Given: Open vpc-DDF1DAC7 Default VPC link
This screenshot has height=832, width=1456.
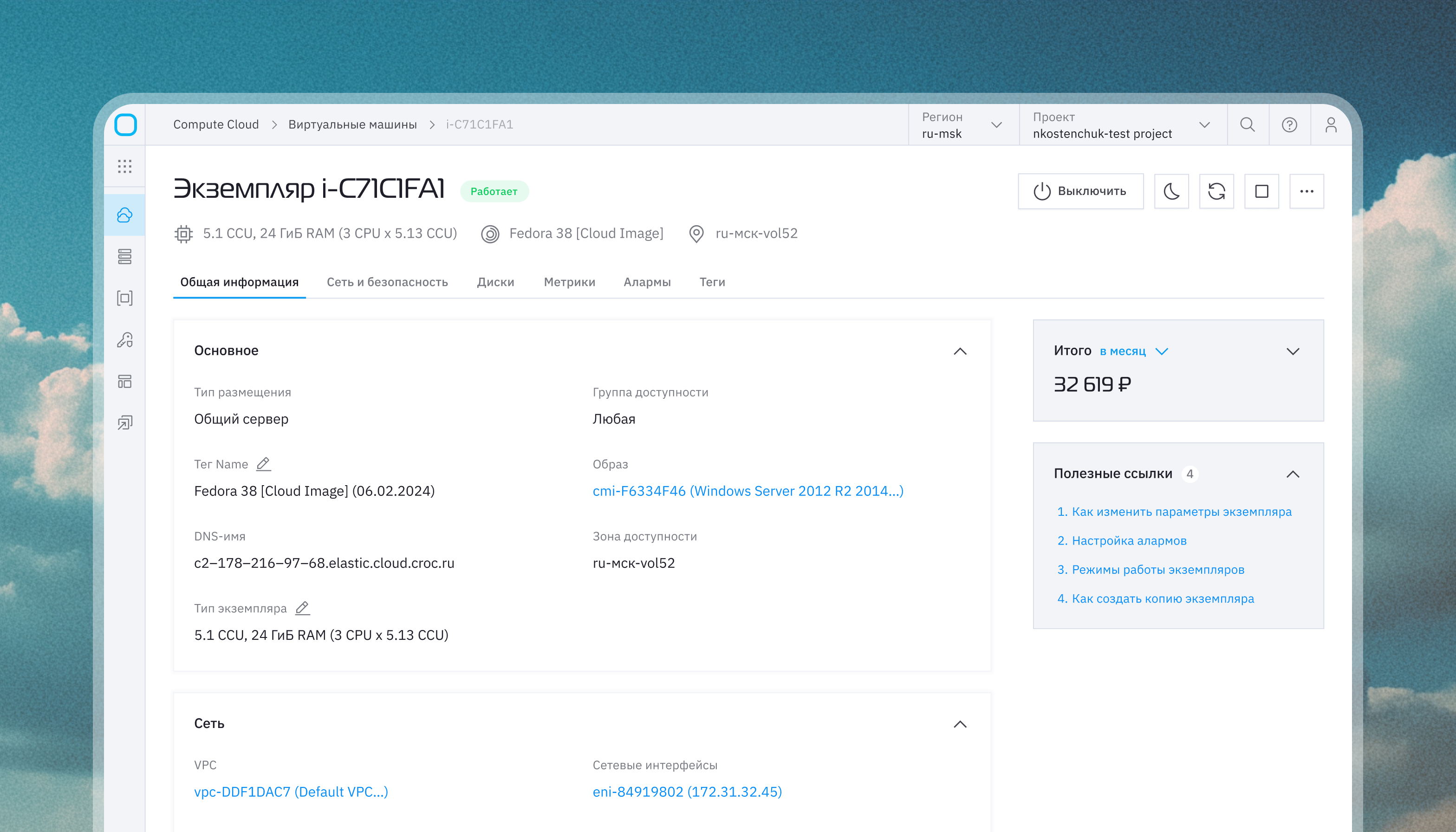Looking at the screenshot, I should coord(291,792).
